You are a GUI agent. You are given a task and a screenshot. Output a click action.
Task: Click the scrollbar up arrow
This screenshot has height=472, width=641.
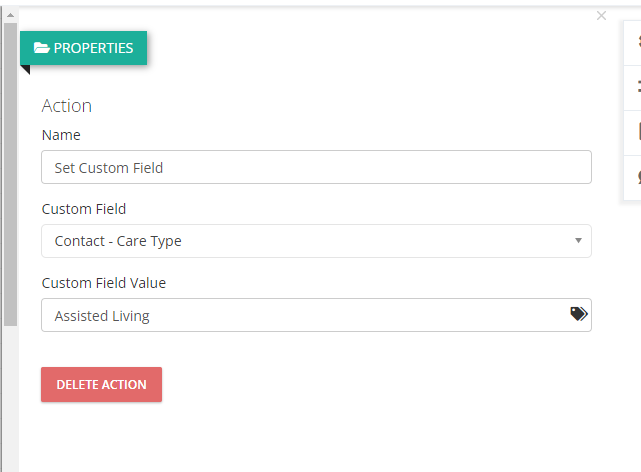click(11, 16)
